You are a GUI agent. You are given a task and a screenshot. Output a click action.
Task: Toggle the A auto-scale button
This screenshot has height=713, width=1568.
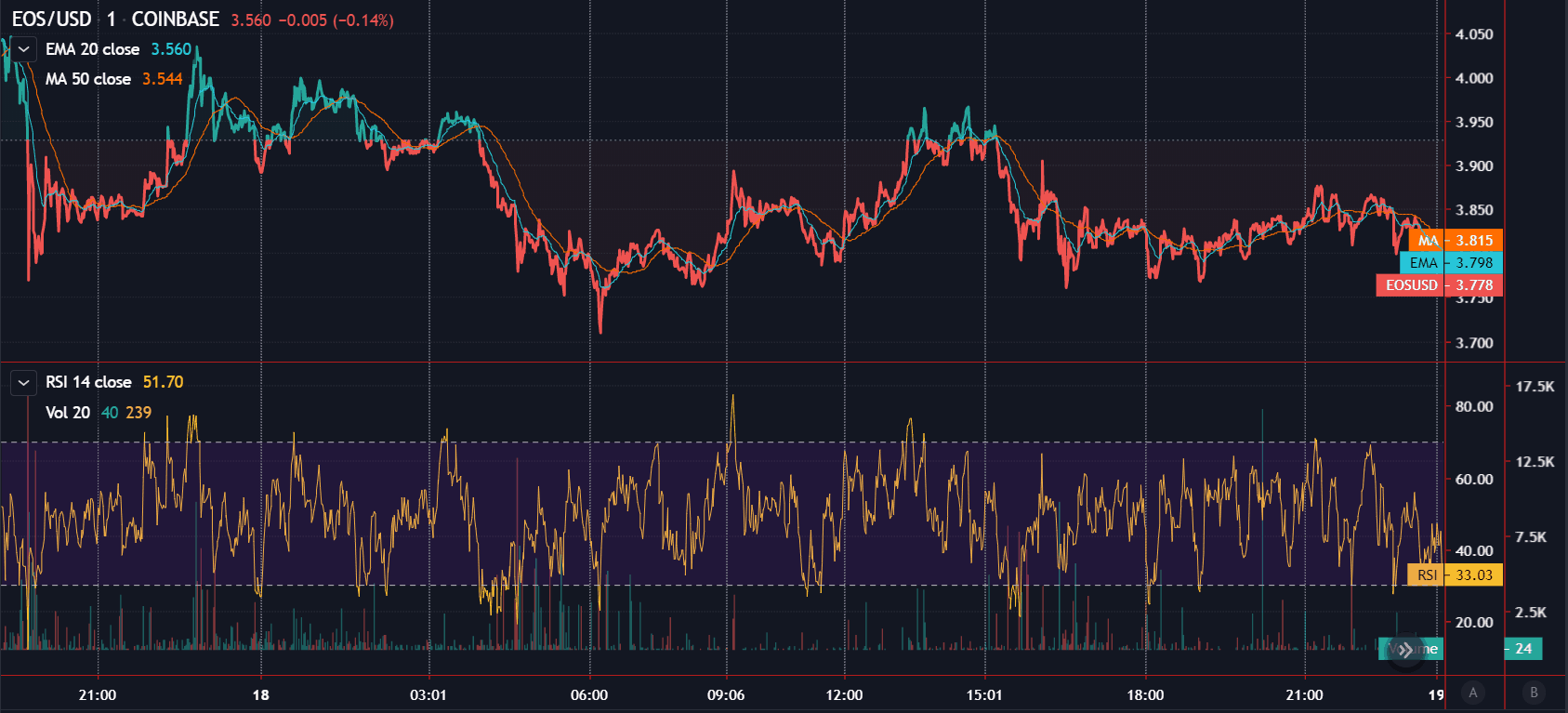[1473, 693]
